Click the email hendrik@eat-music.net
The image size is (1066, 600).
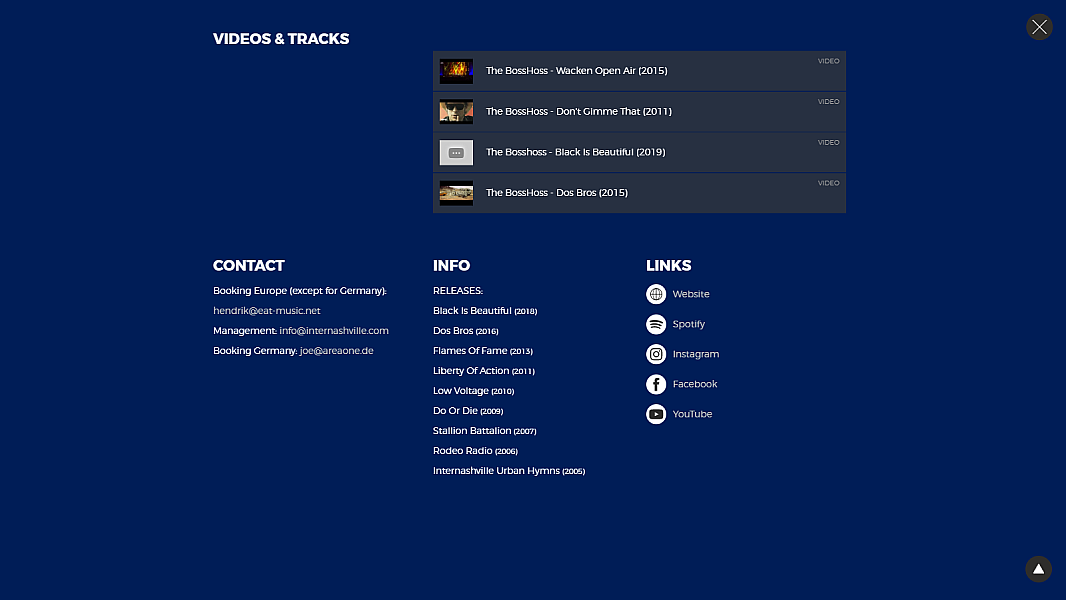(266, 311)
